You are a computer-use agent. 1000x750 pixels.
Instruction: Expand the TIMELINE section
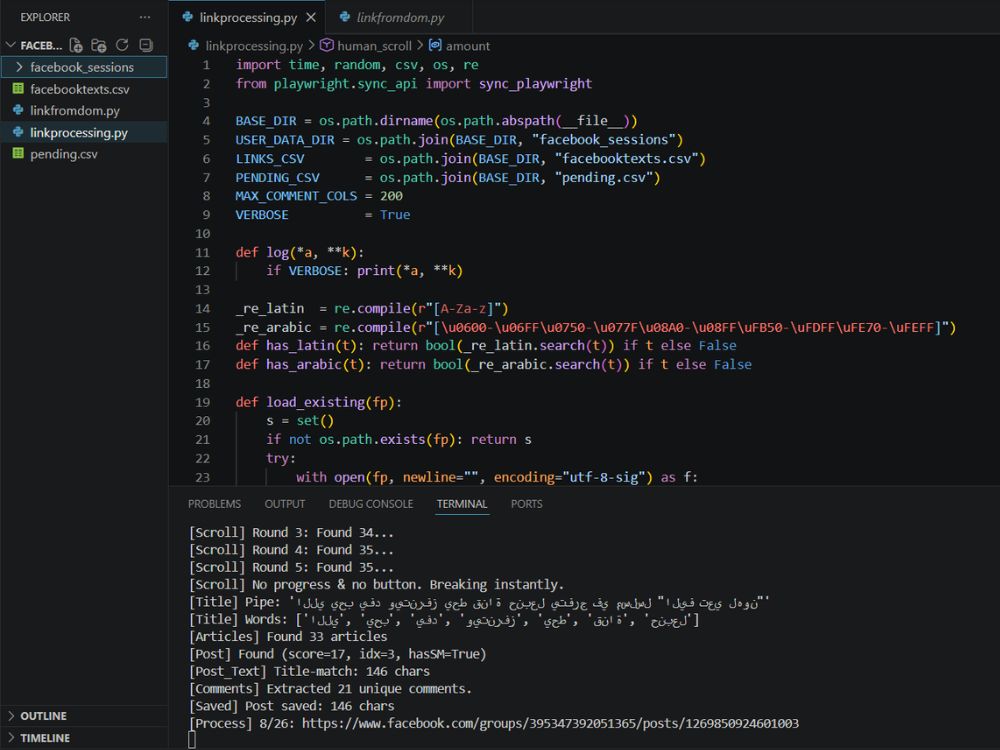point(11,737)
